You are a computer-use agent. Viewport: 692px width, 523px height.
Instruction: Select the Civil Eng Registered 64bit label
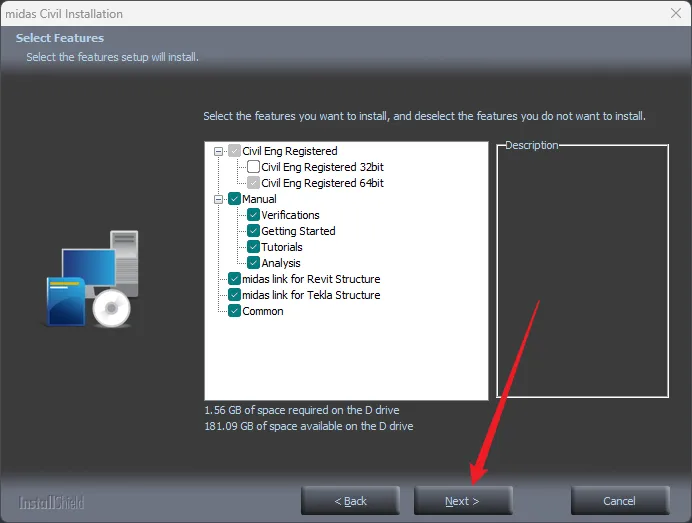point(322,183)
